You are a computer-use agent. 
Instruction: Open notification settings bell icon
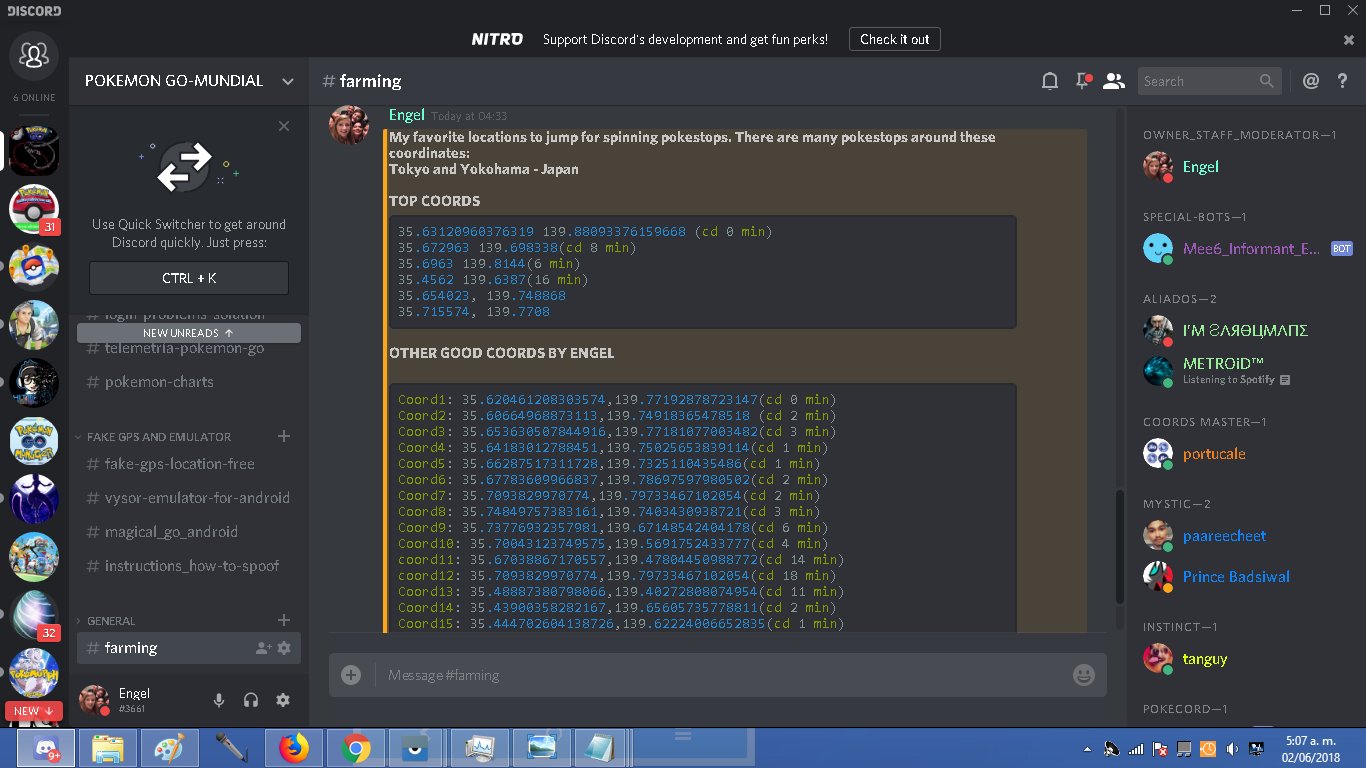tap(1049, 81)
